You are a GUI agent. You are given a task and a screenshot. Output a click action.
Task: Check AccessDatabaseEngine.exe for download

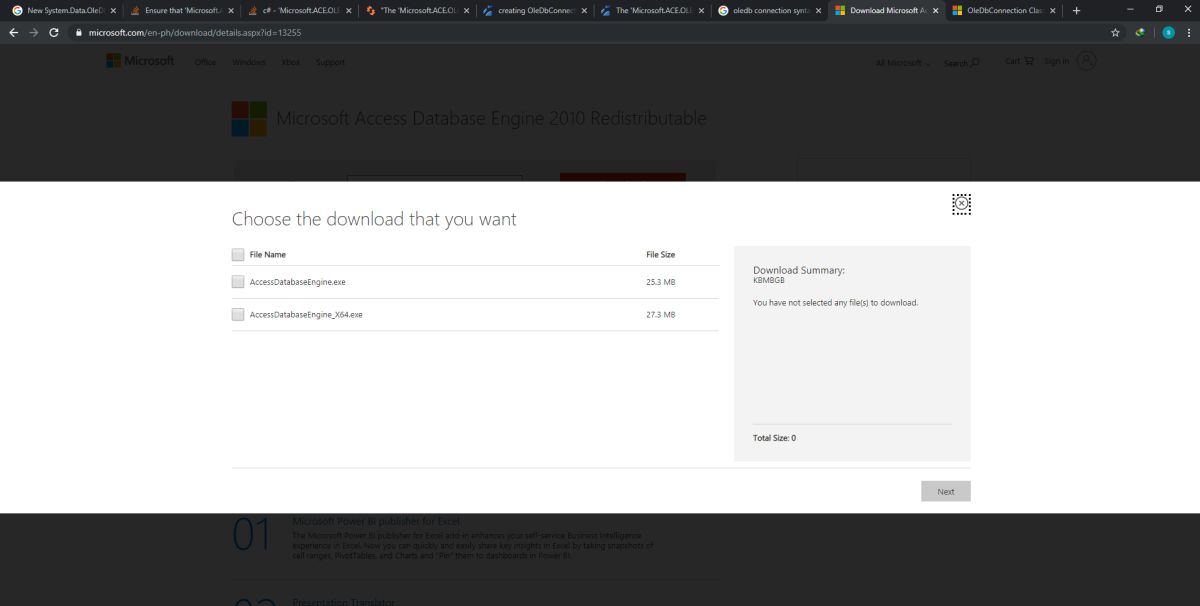tap(238, 282)
